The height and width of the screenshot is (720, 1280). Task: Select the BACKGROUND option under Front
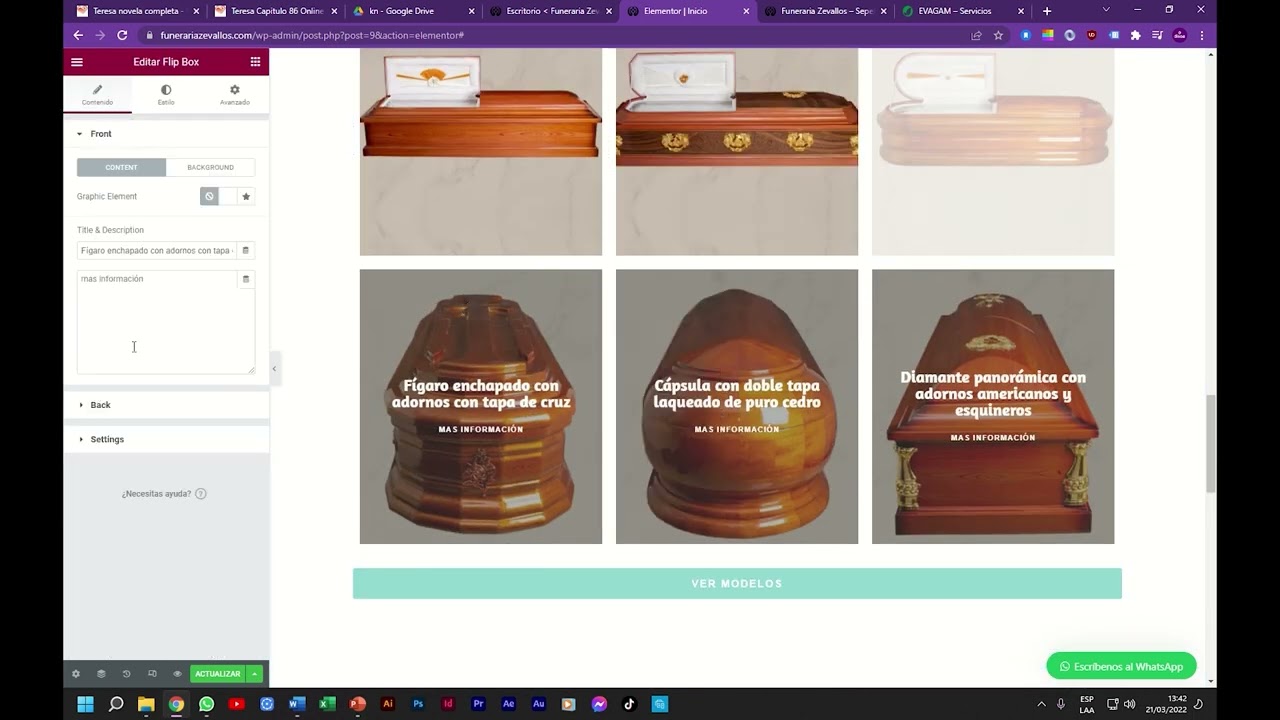pos(210,167)
